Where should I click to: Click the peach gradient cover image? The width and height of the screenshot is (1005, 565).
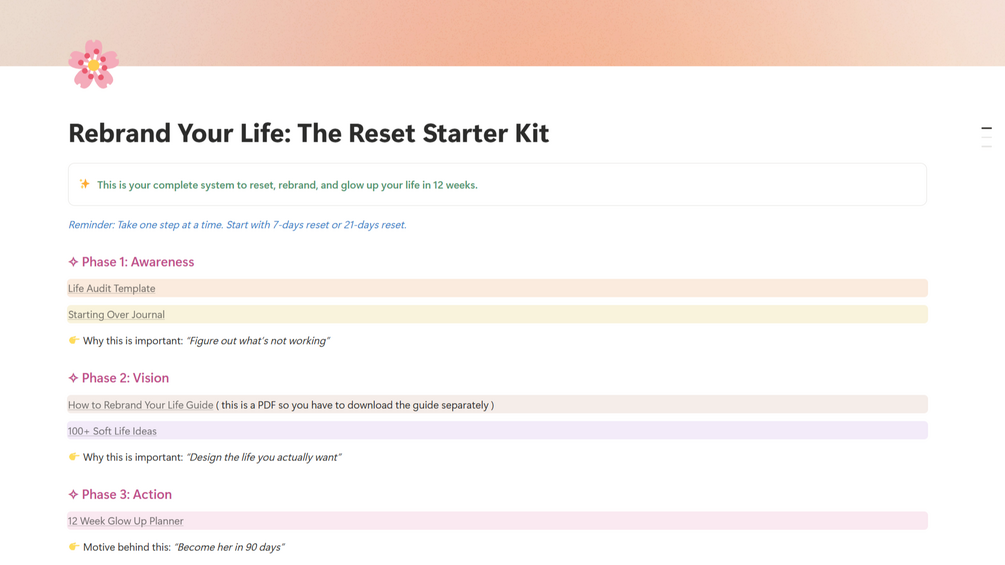[502, 33]
